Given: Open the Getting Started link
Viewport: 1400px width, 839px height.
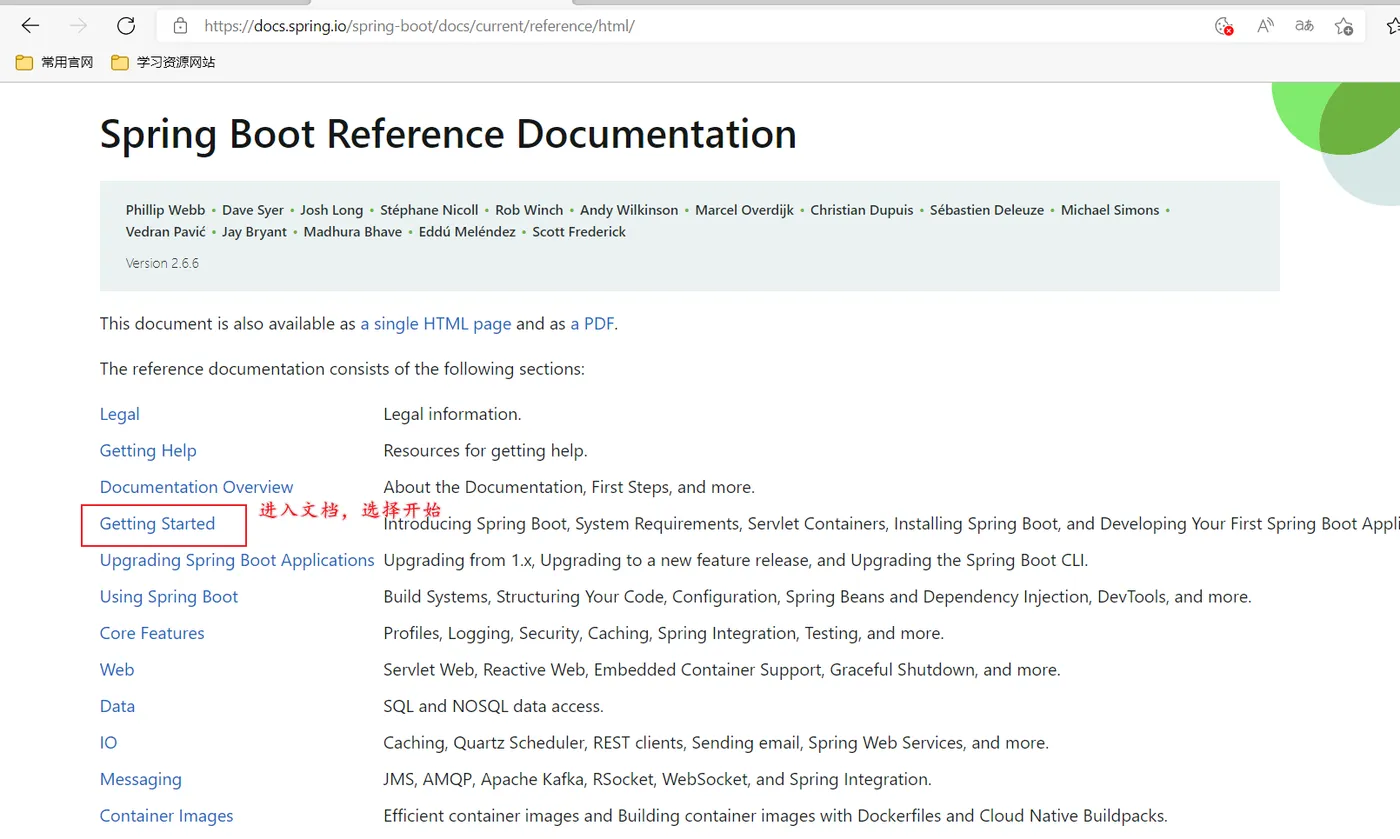Looking at the screenshot, I should [157, 524].
